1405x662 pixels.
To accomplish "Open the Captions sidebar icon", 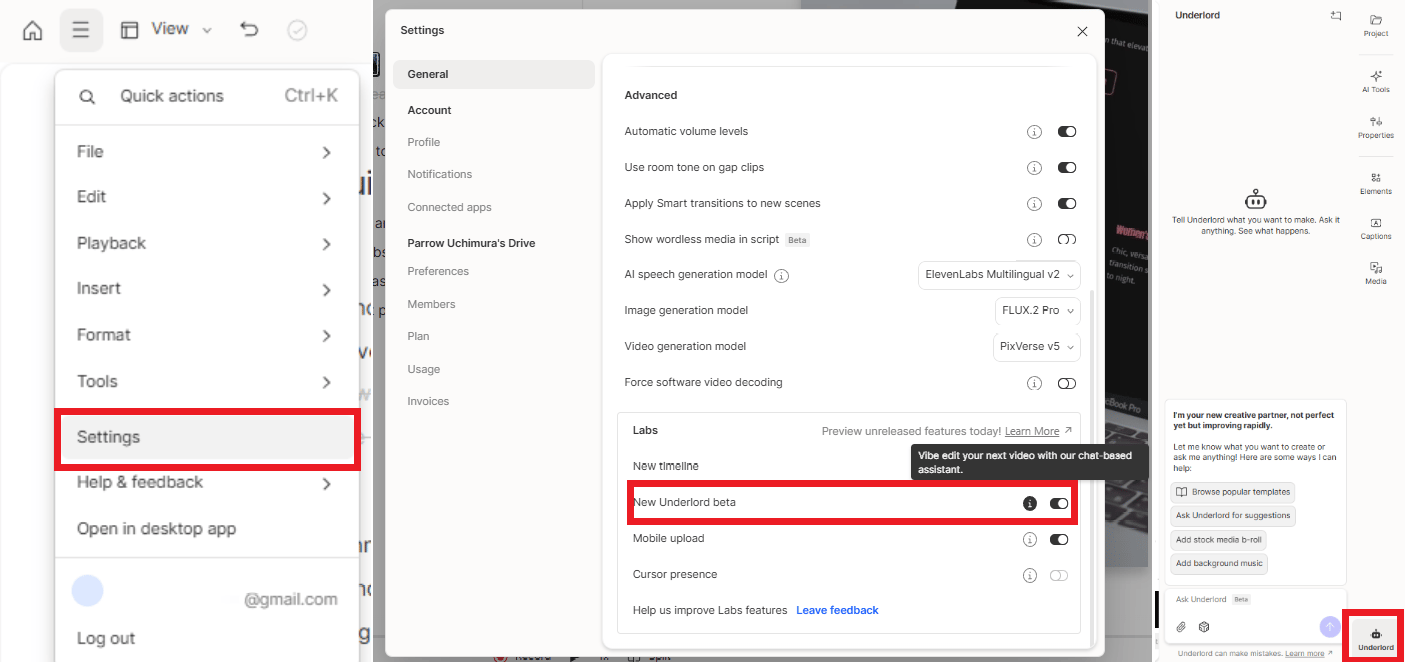I will coord(1376,229).
